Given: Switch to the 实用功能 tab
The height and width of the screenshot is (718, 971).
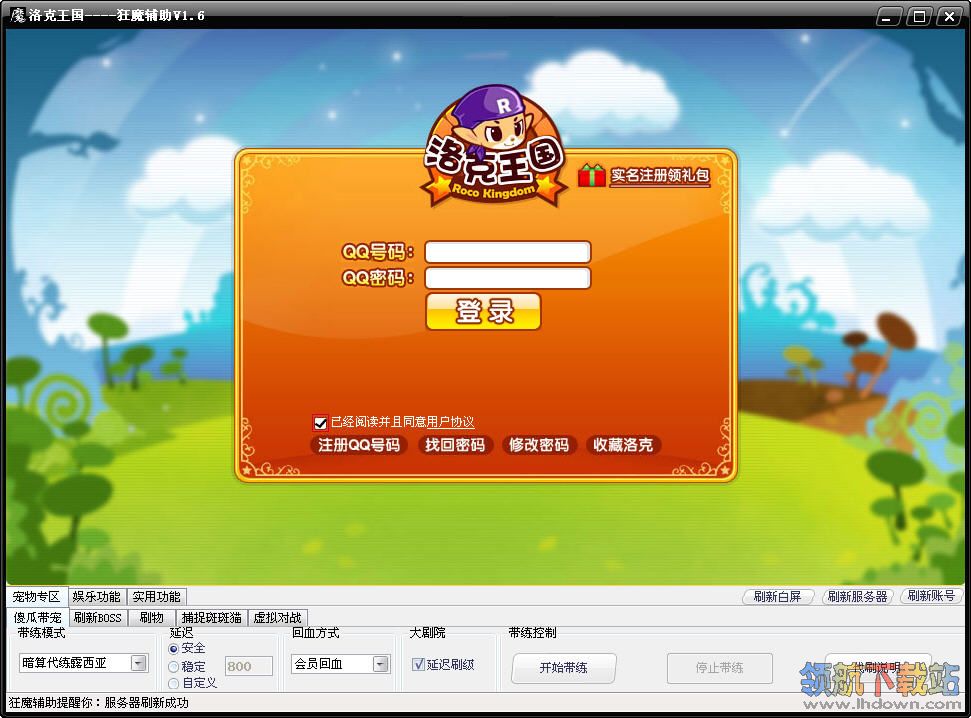Looking at the screenshot, I should pos(156,597).
